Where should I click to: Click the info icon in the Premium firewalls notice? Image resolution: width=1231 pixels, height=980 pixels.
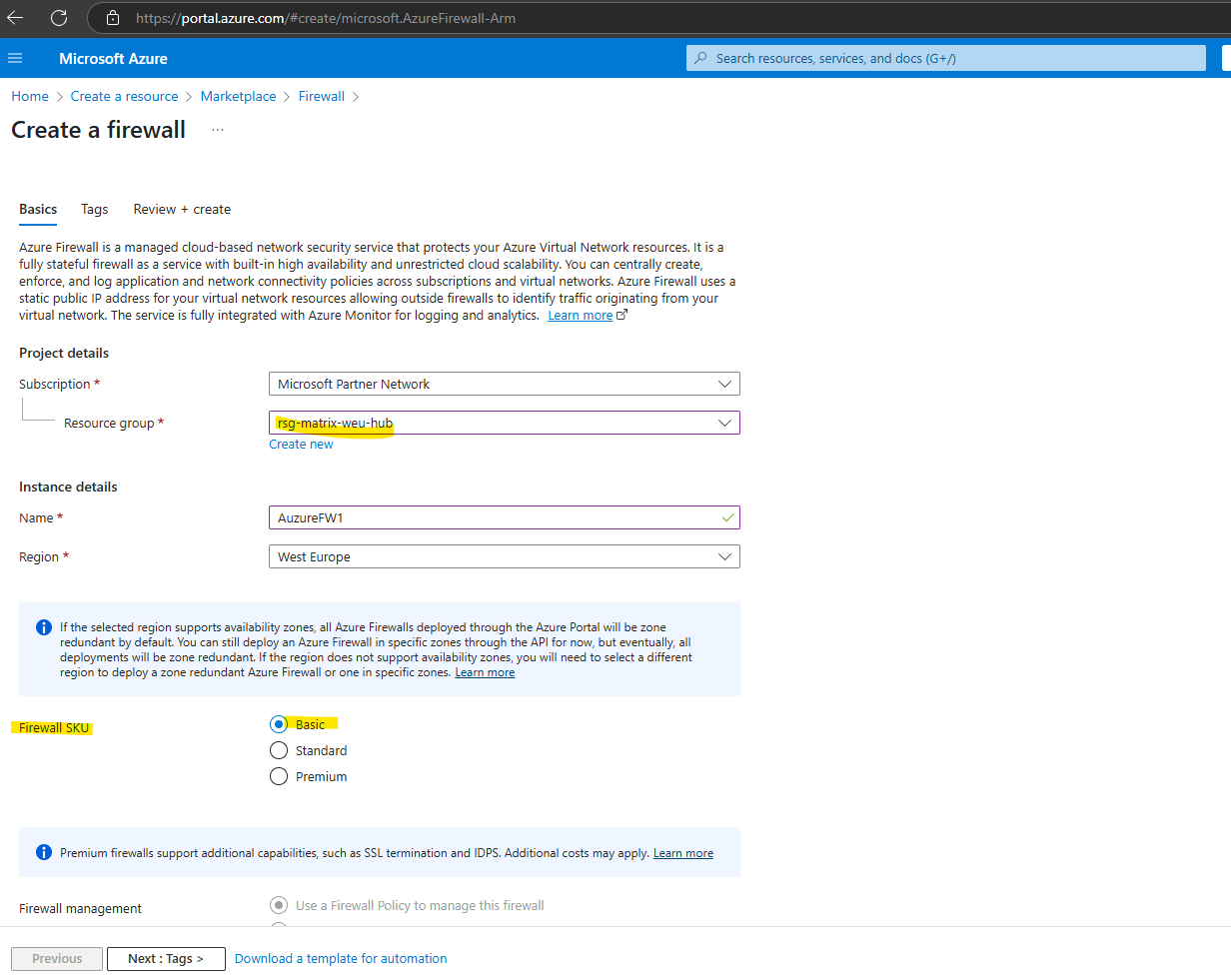[x=44, y=852]
